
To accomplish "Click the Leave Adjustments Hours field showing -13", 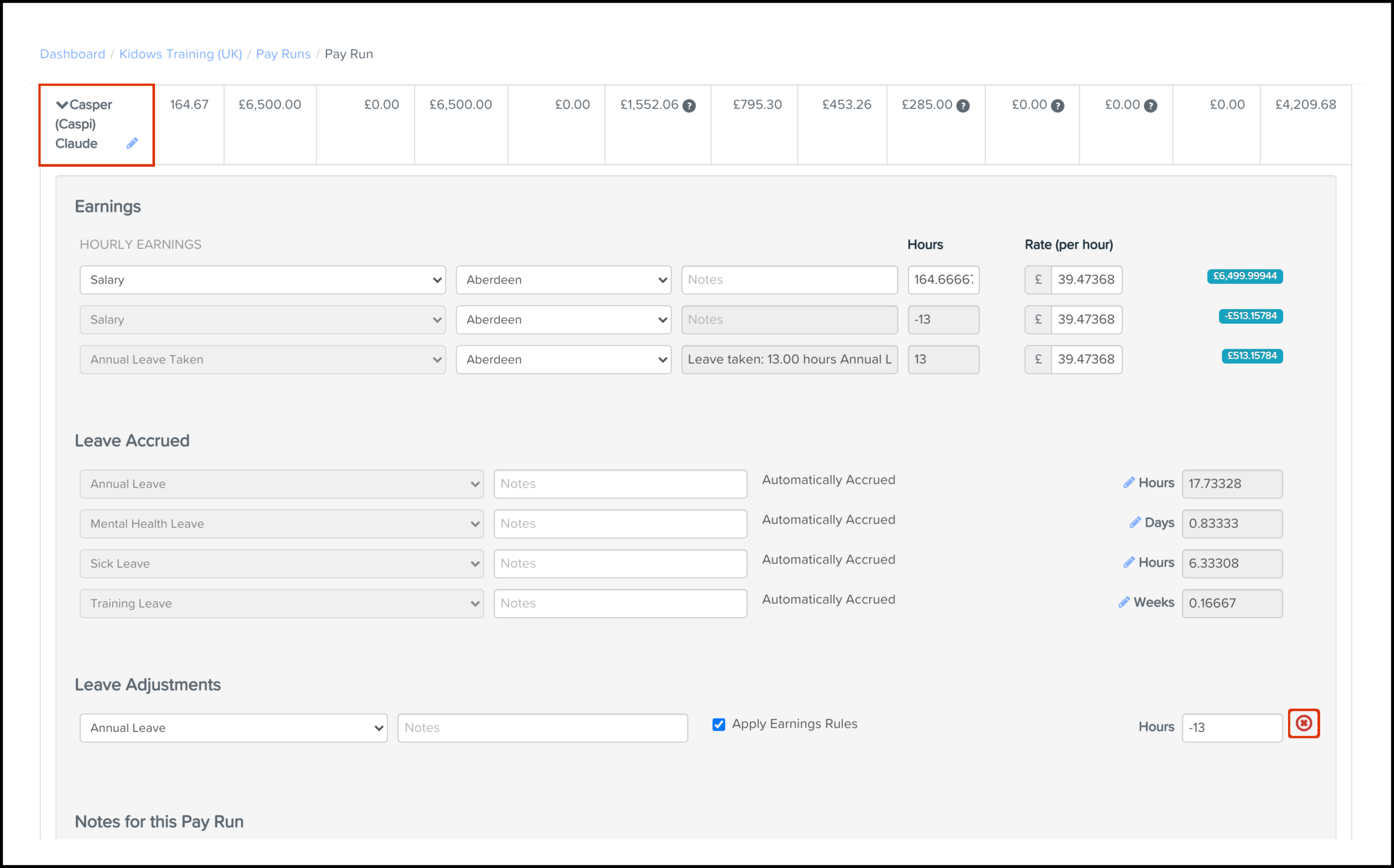I will [1232, 728].
